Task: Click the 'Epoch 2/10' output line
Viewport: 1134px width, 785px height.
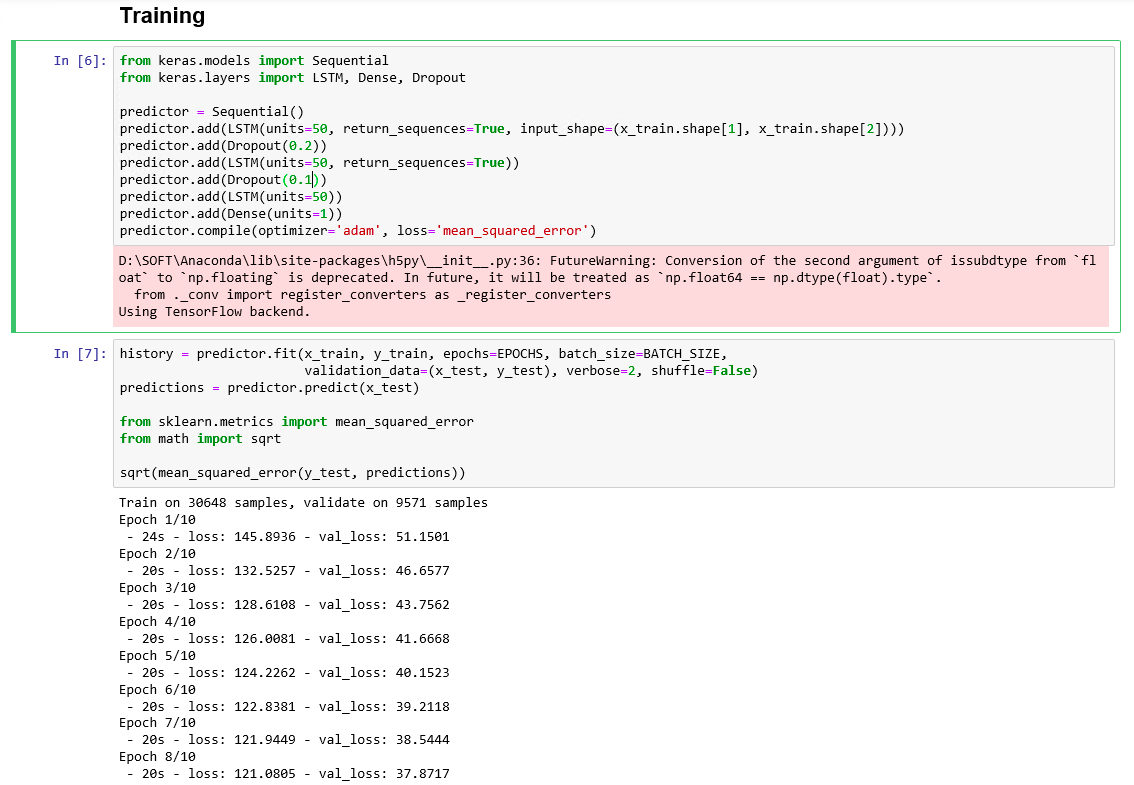Action: point(157,553)
